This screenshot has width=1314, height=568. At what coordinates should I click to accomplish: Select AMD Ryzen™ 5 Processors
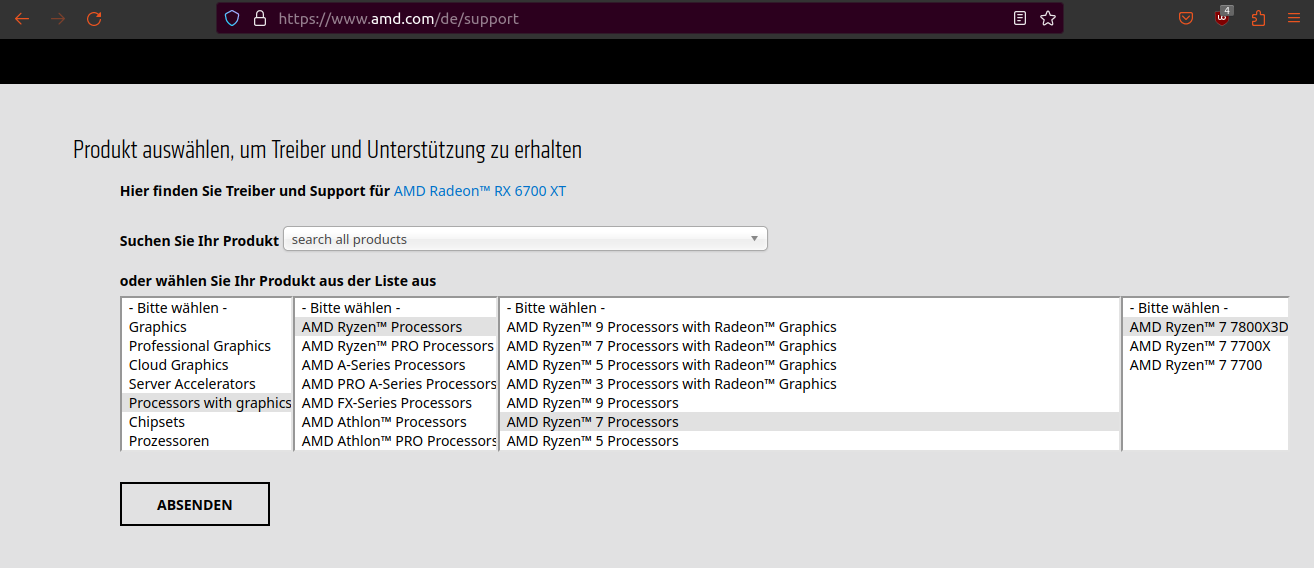(810, 441)
